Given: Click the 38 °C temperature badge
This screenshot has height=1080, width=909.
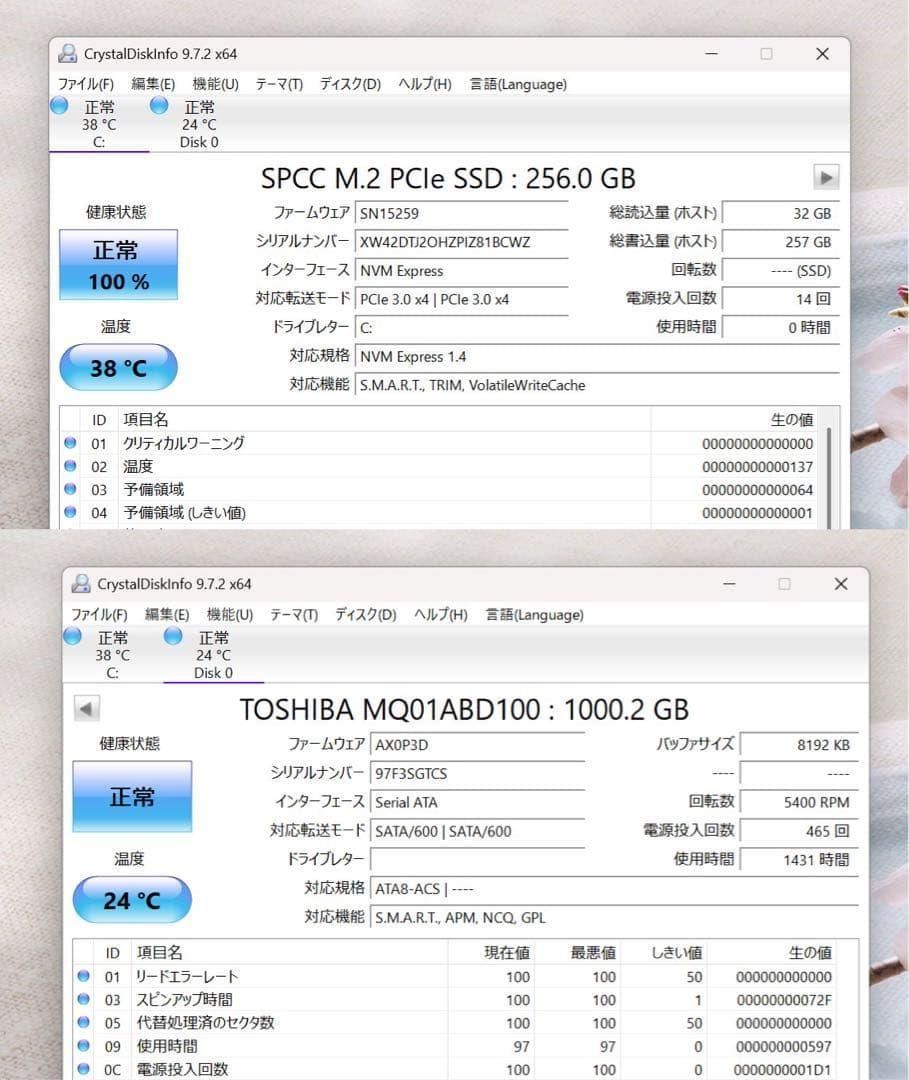Looking at the screenshot, I should pyautogui.click(x=118, y=367).
